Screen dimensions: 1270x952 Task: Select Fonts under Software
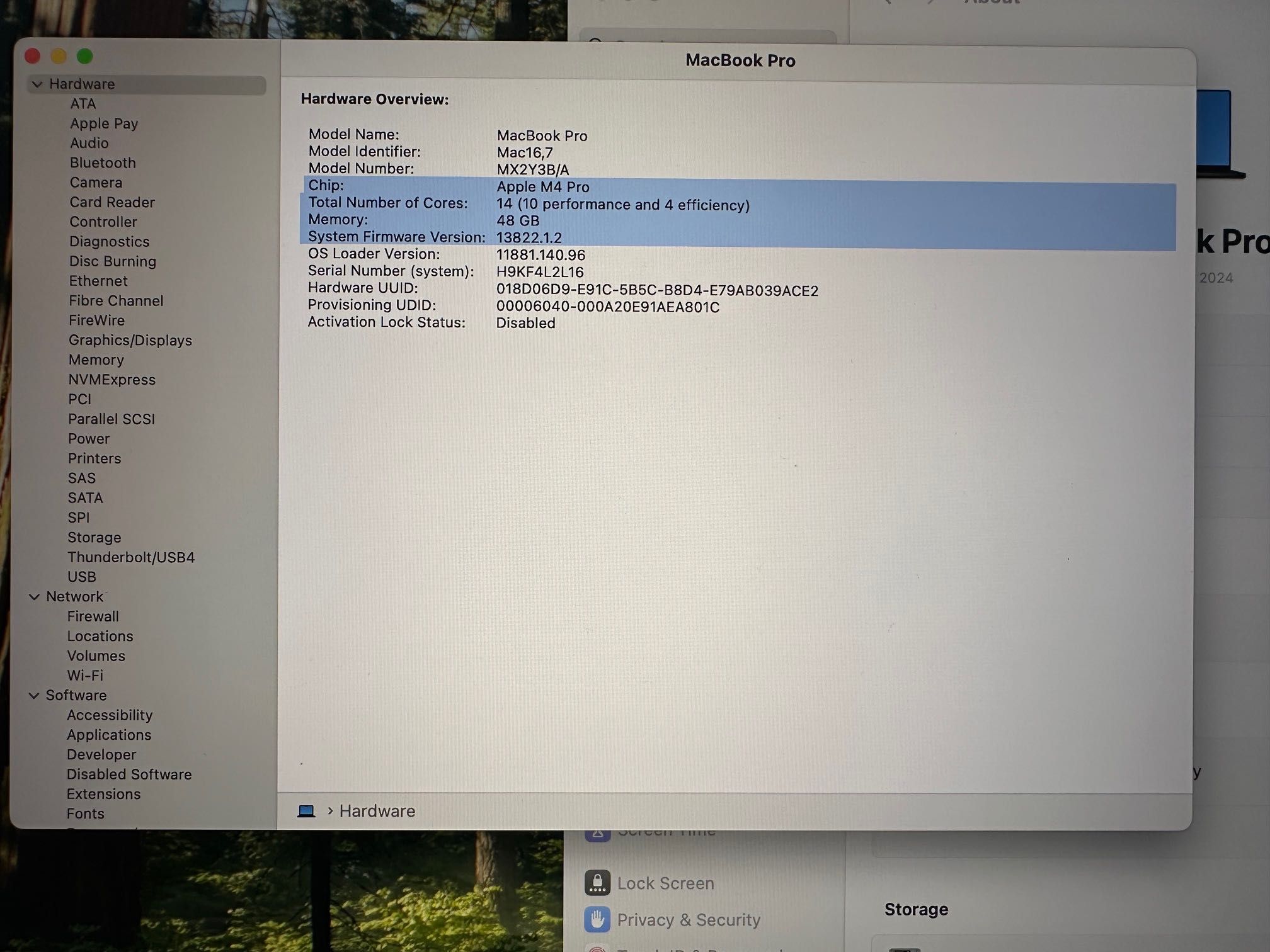[86, 813]
